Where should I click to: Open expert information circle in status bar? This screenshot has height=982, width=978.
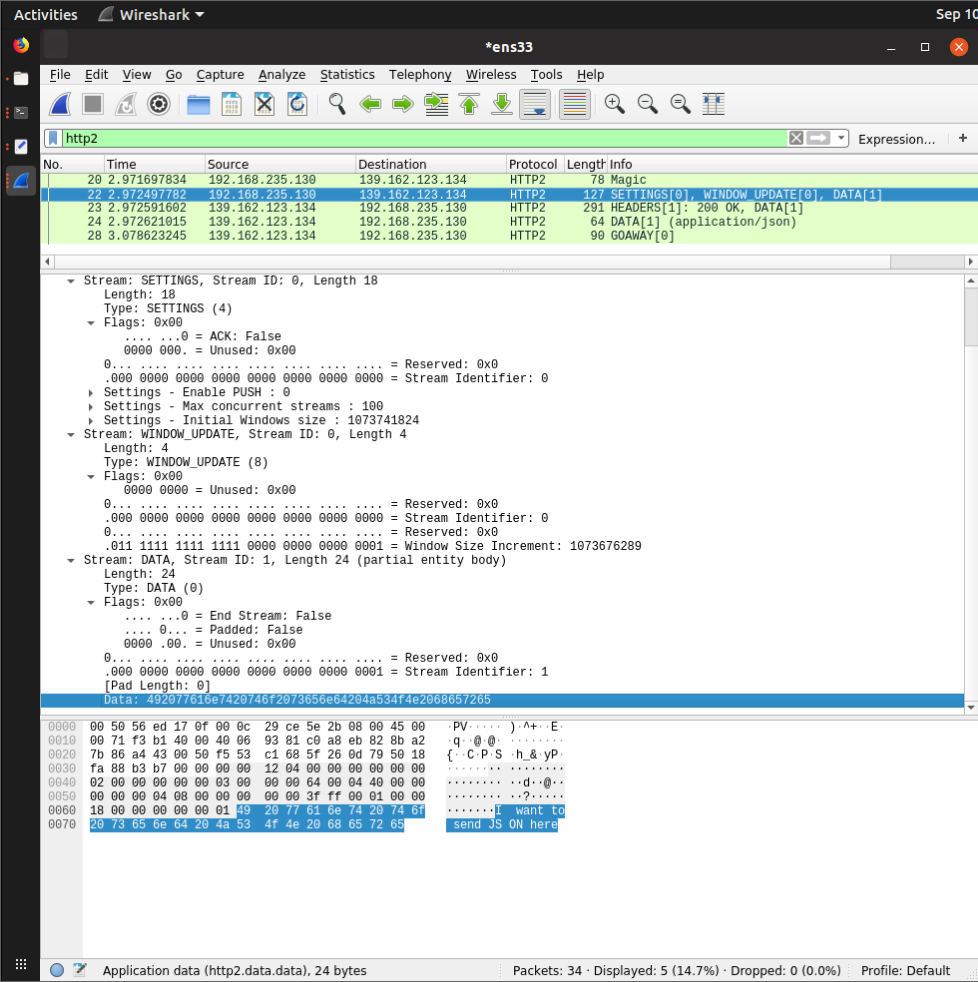pyautogui.click(x=57, y=970)
